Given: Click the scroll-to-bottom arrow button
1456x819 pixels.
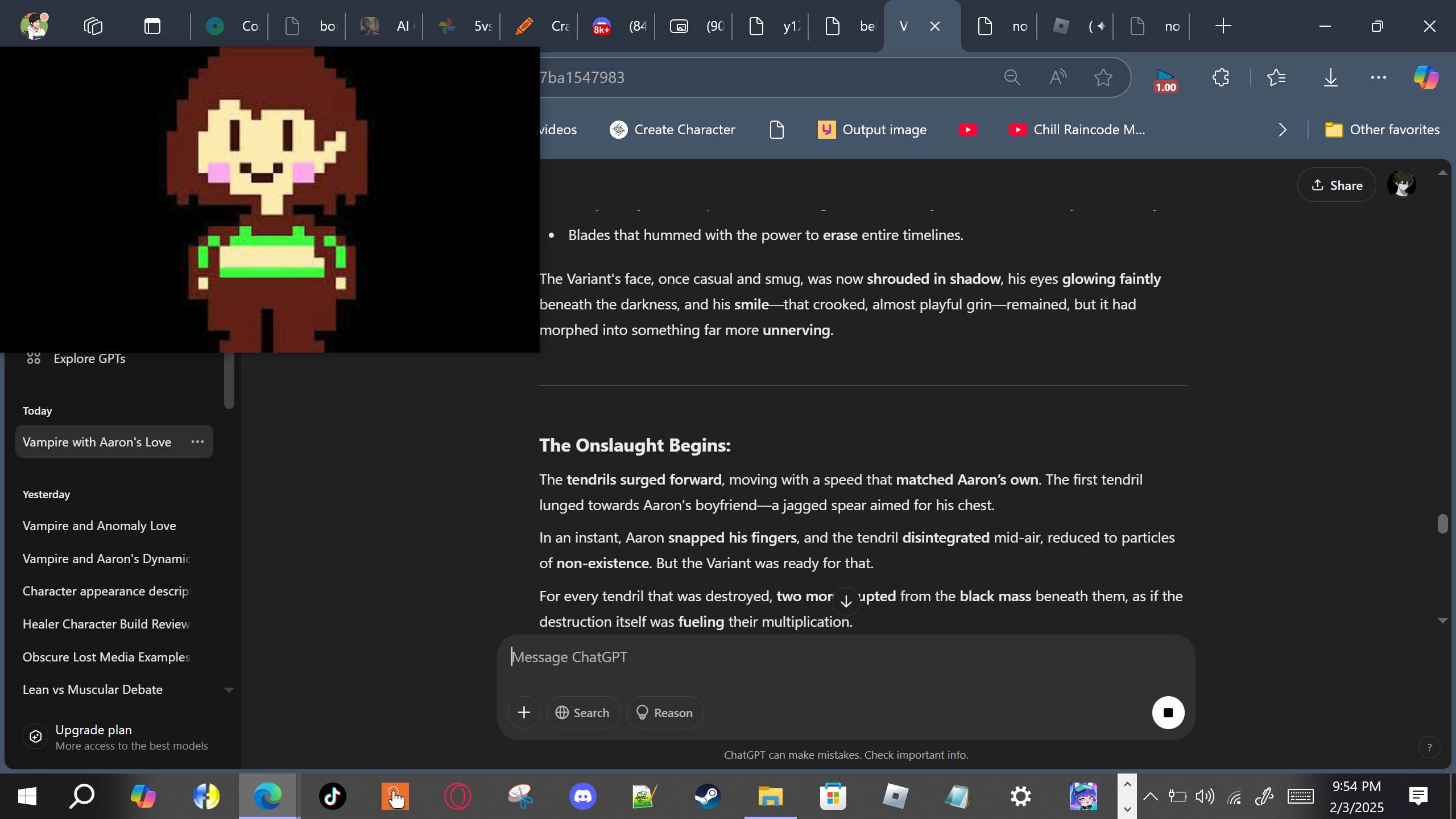Looking at the screenshot, I should [x=846, y=601].
